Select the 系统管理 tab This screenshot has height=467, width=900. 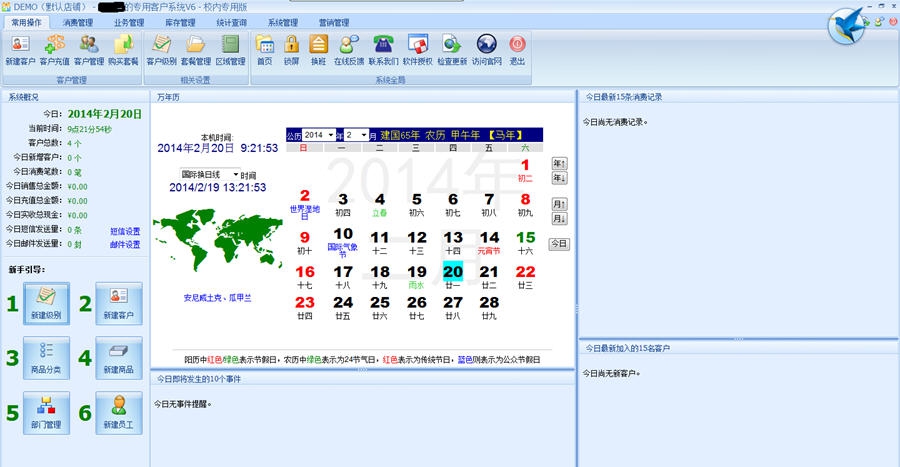pos(282,22)
